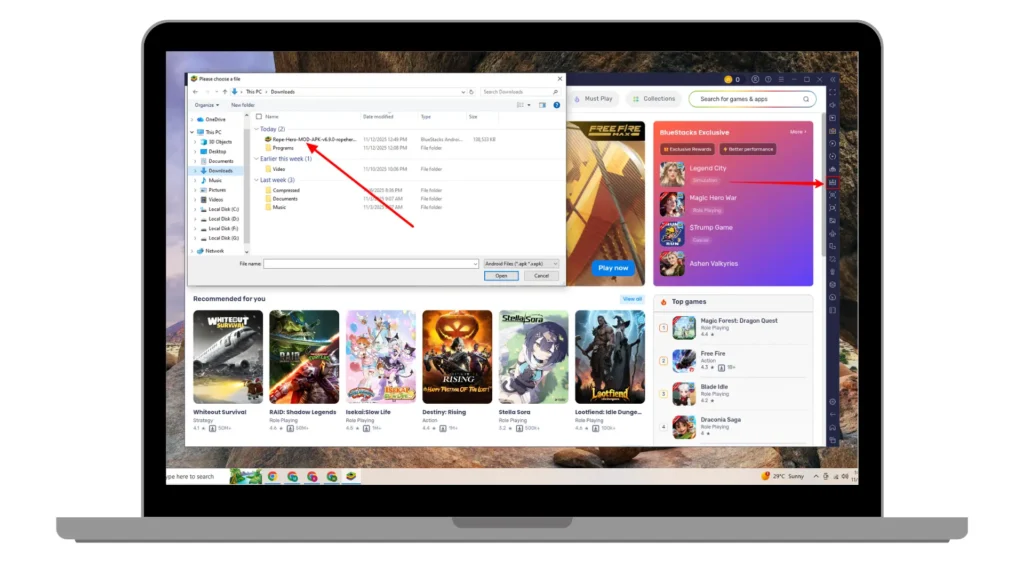Open recent apps icon at sidebar bottom
Image resolution: width=1024 pixels, height=576 pixels.
click(x=832, y=440)
